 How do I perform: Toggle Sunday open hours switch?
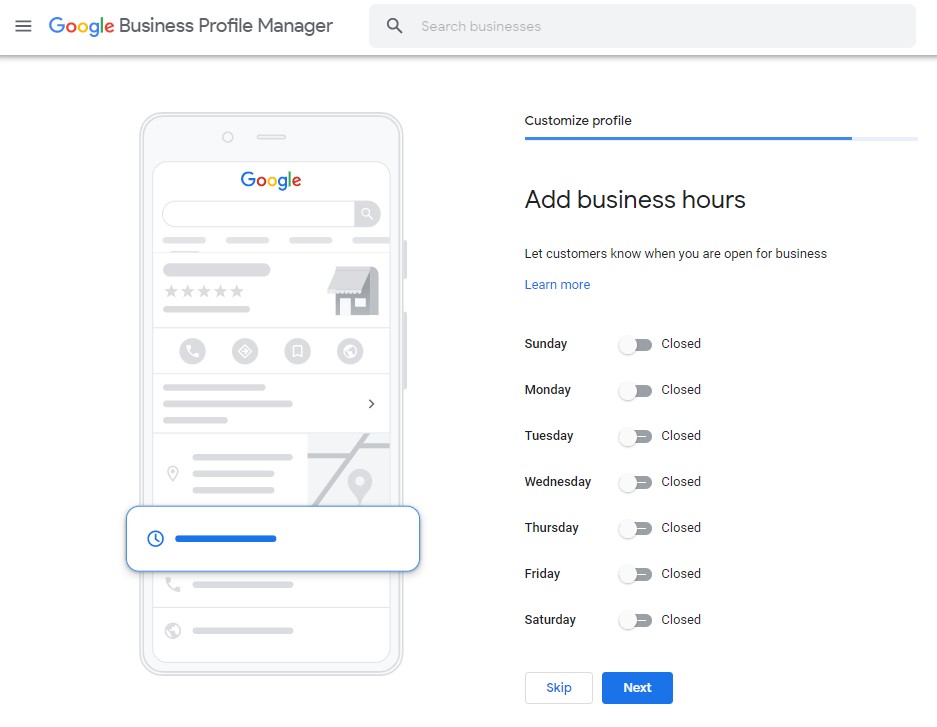point(635,345)
